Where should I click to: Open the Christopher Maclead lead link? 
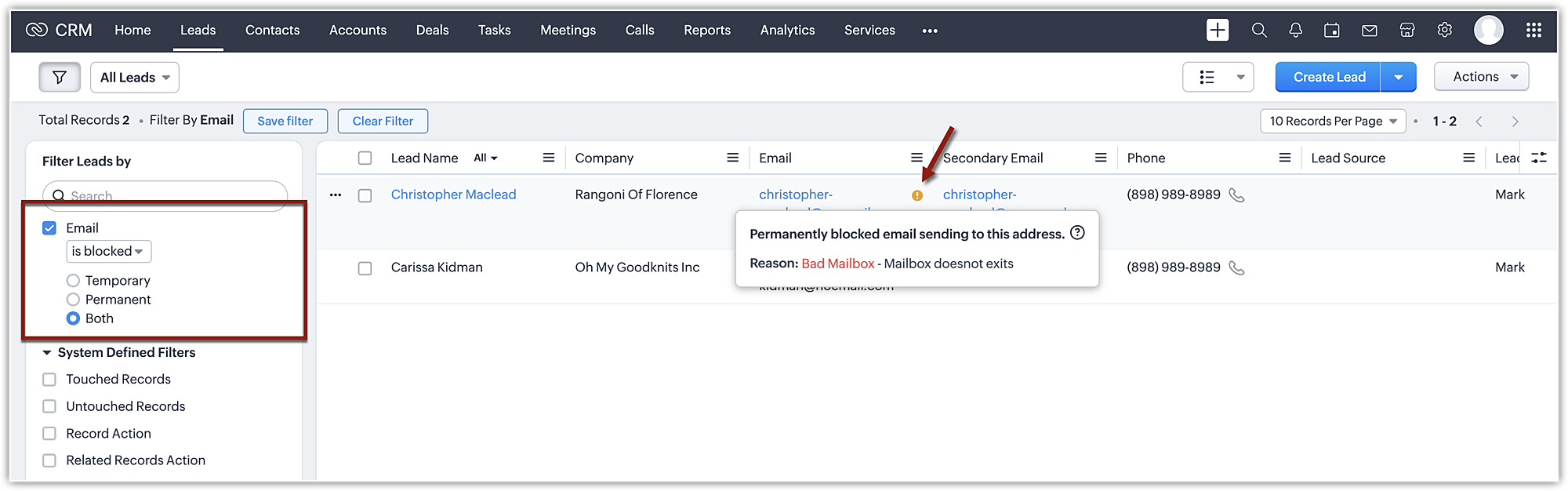[453, 195]
